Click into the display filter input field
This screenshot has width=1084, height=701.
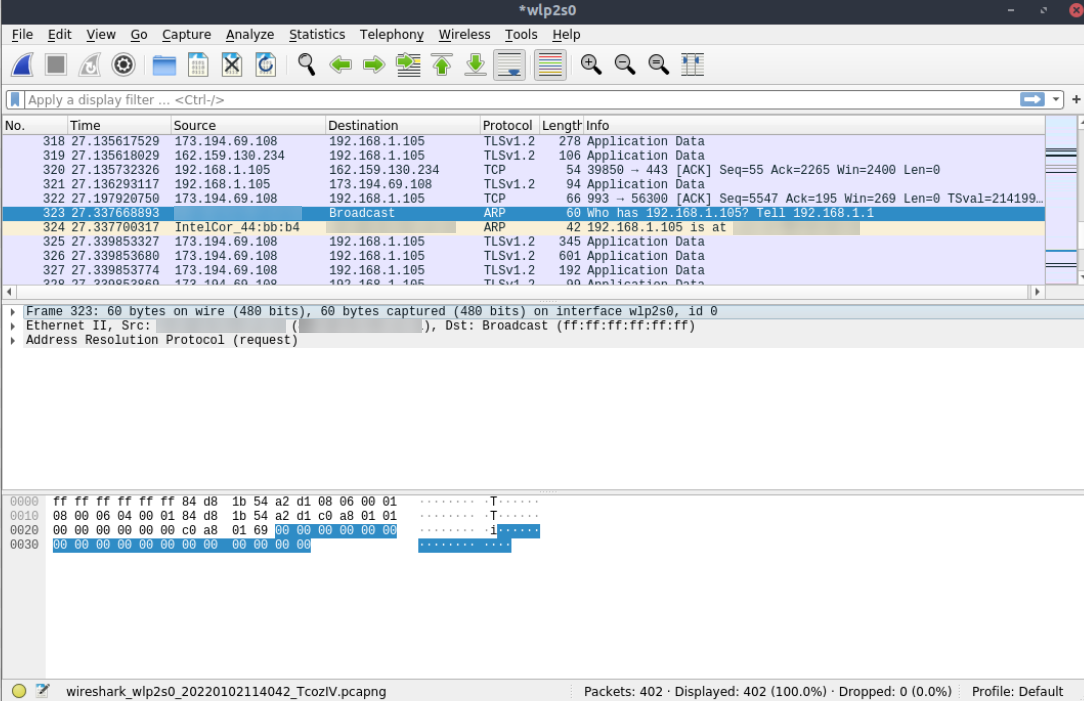(x=500, y=100)
